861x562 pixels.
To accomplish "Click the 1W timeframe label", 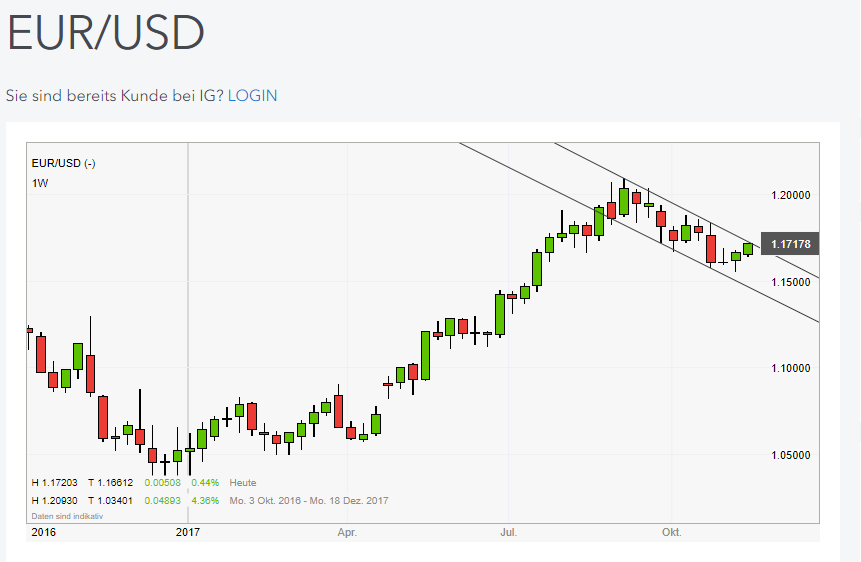I will point(40,183).
